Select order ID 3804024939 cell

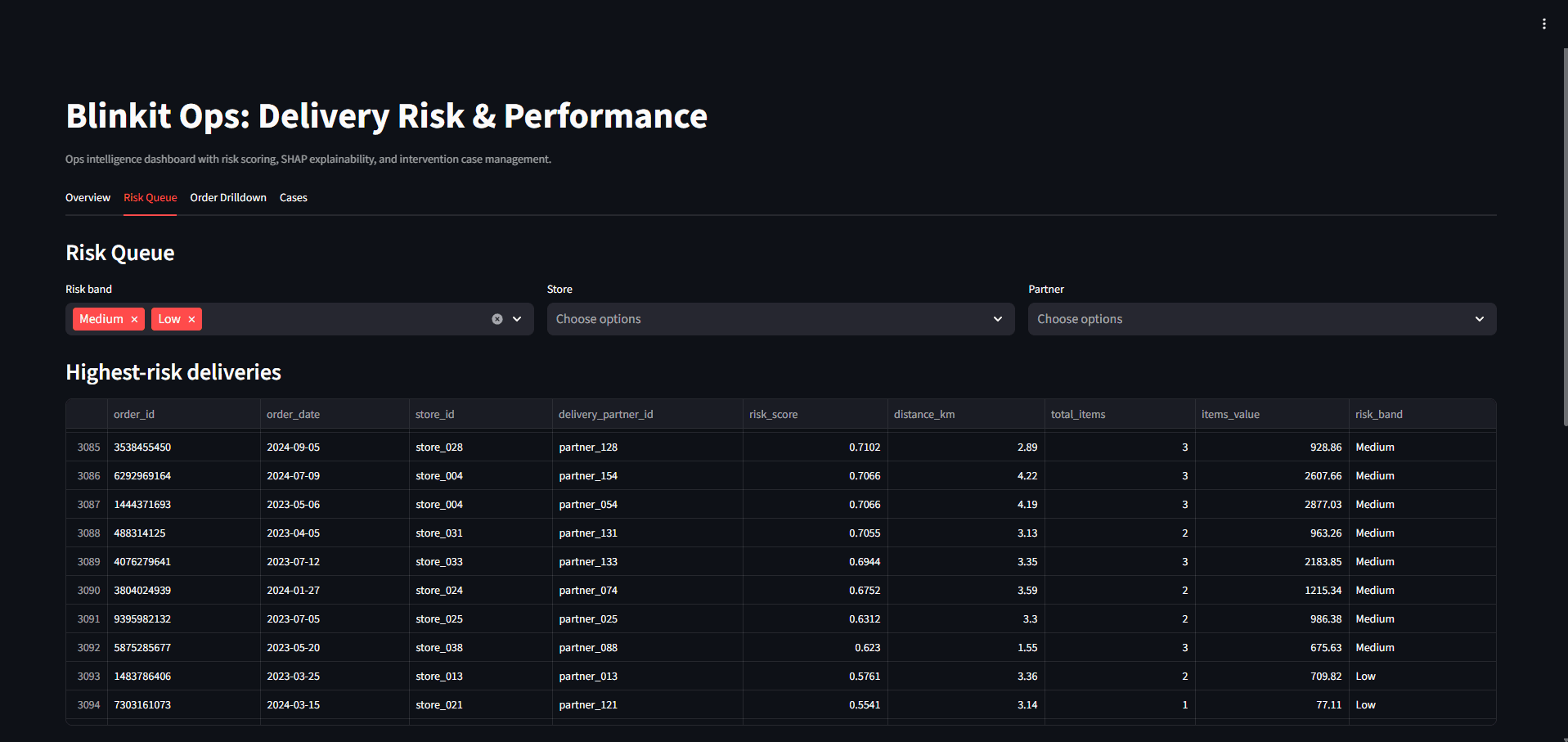[x=184, y=591]
